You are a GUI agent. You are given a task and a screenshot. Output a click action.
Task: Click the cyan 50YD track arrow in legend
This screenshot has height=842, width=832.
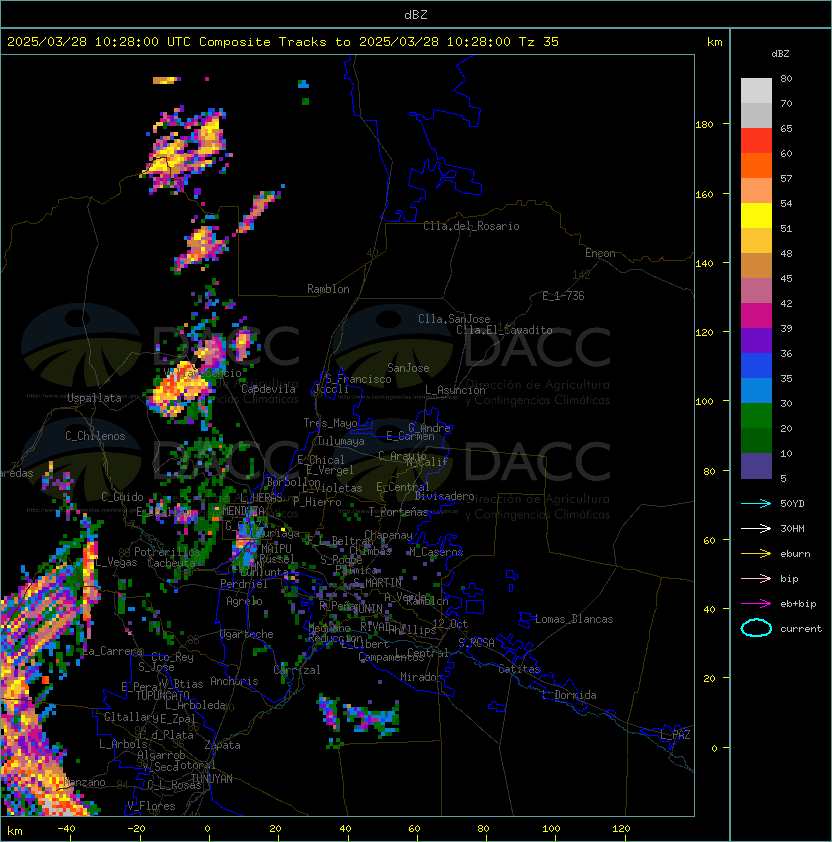756,503
